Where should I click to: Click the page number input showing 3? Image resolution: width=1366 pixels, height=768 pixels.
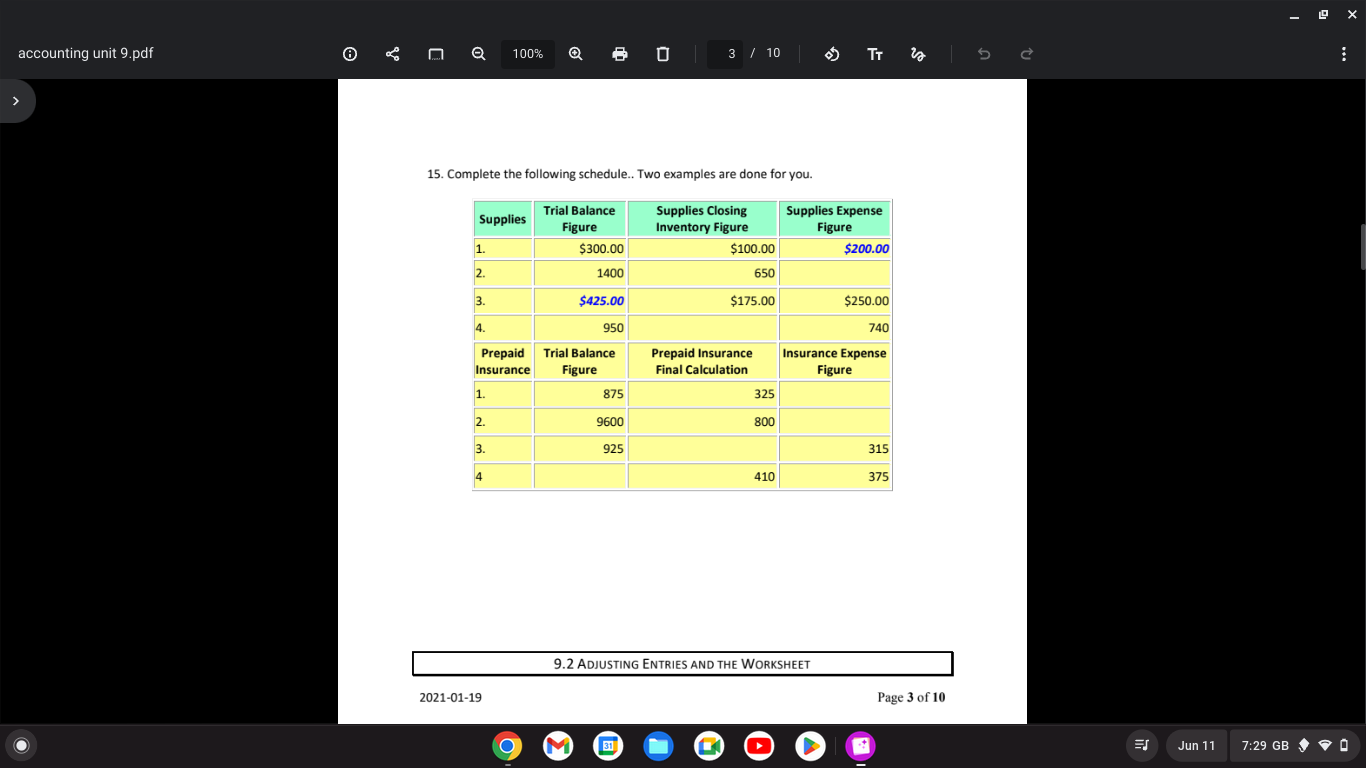tap(730, 53)
